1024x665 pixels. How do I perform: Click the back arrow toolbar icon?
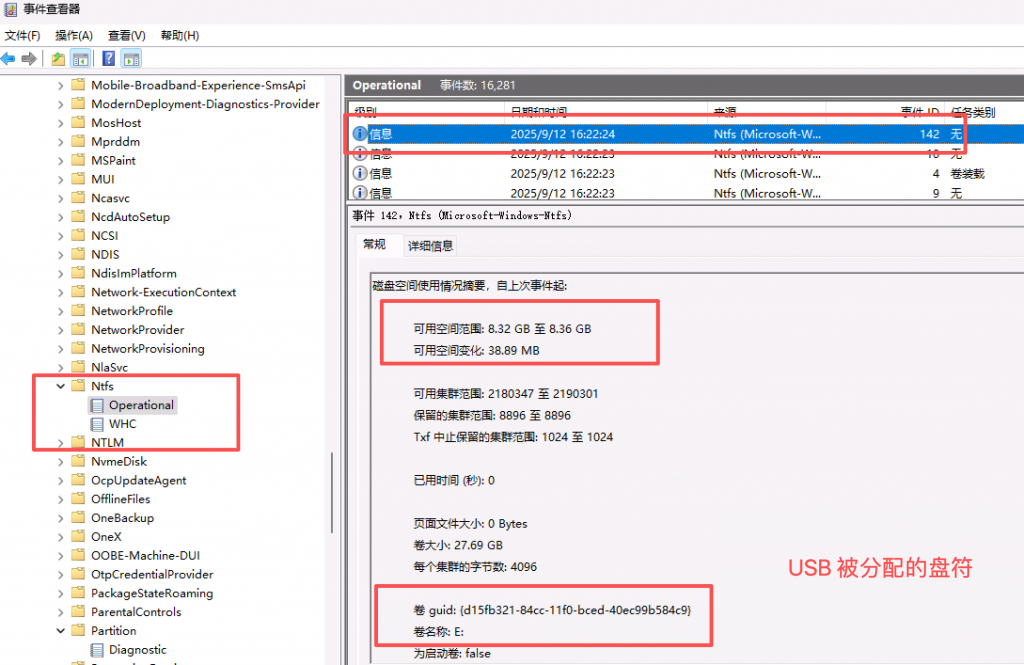(x=9, y=59)
